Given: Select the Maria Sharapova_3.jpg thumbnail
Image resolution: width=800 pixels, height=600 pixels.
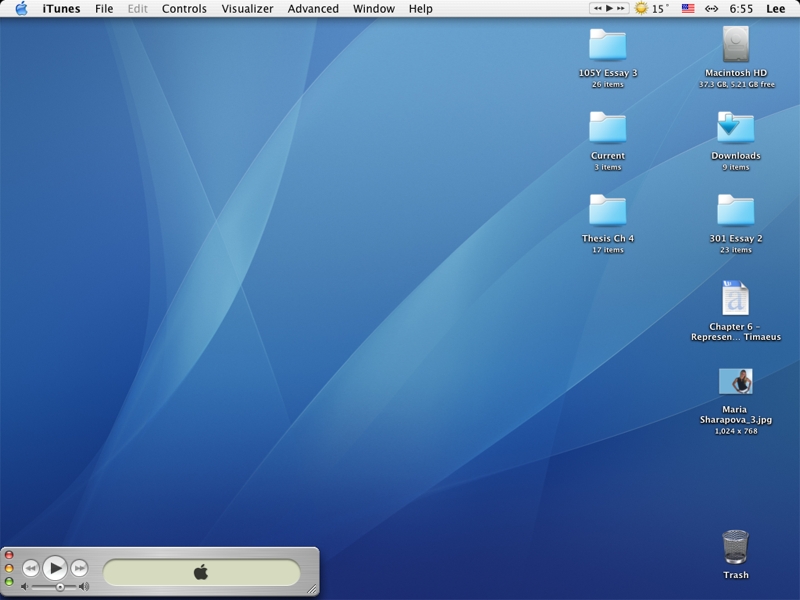Looking at the screenshot, I should pos(735,381).
